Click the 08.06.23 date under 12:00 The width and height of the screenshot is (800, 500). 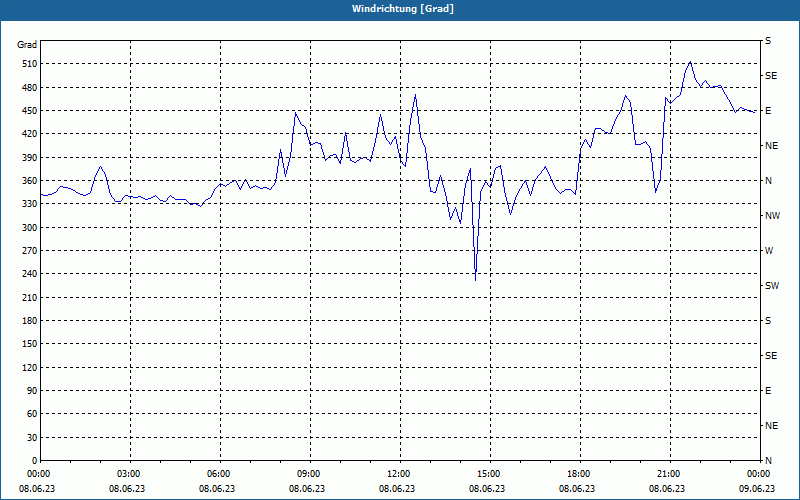tap(397, 489)
